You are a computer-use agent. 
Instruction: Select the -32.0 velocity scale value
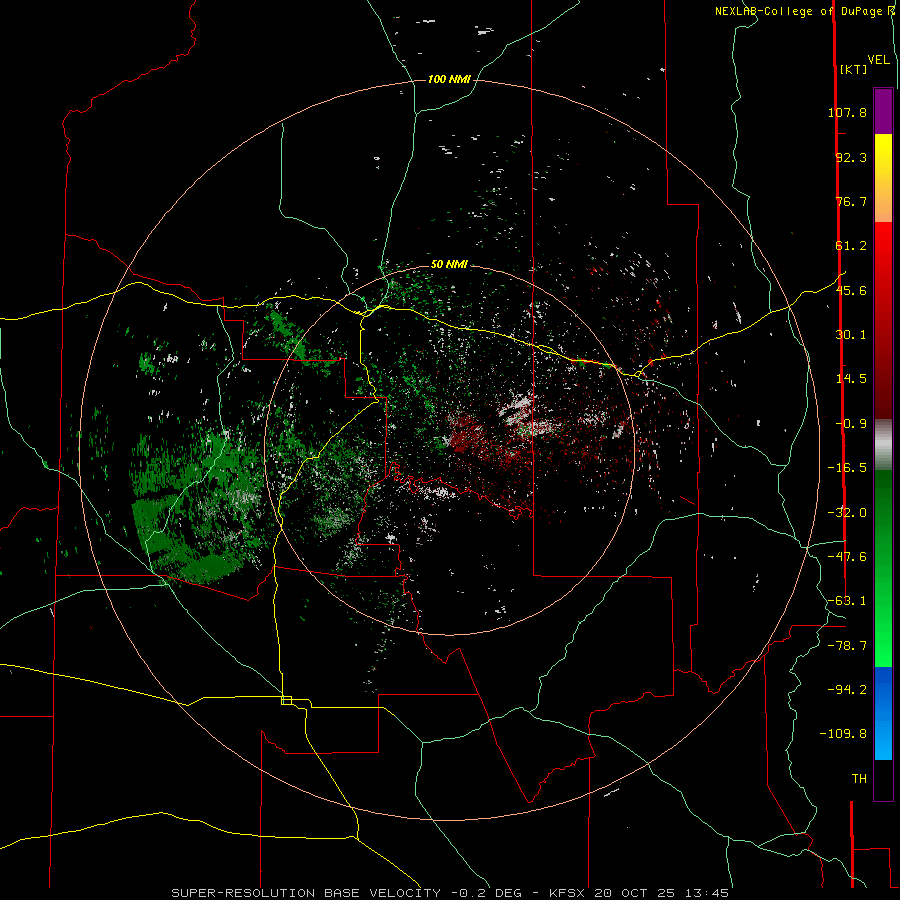[847, 513]
